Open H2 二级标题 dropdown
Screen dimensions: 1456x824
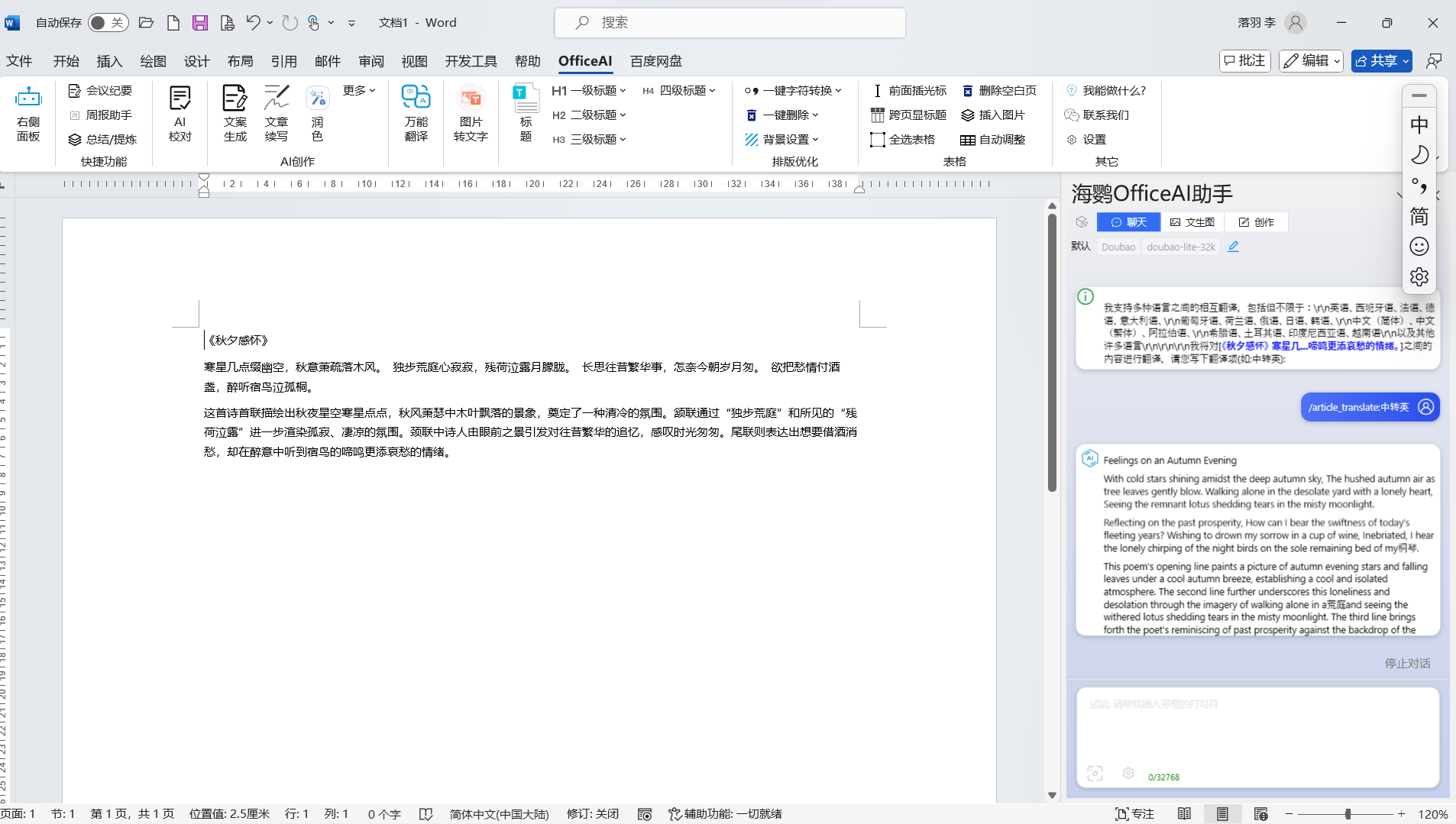click(x=589, y=115)
